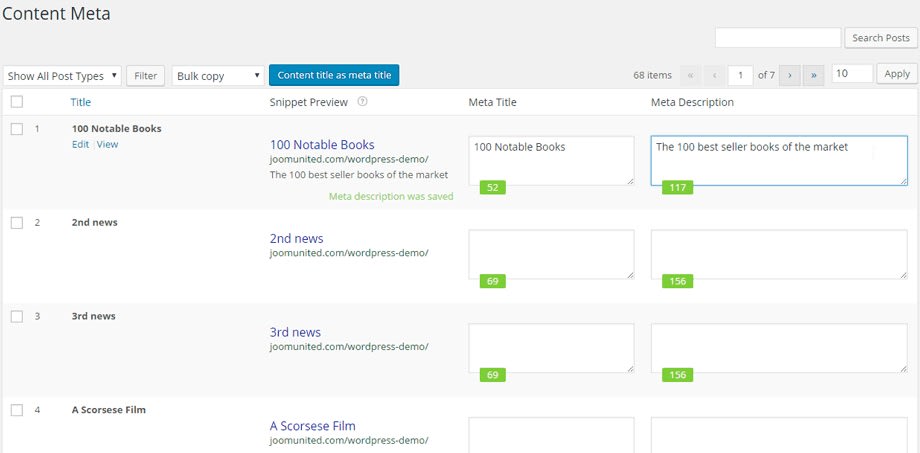The image size is (920, 453).
Task: Focus the search posts text field
Action: pyautogui.click(x=778, y=38)
